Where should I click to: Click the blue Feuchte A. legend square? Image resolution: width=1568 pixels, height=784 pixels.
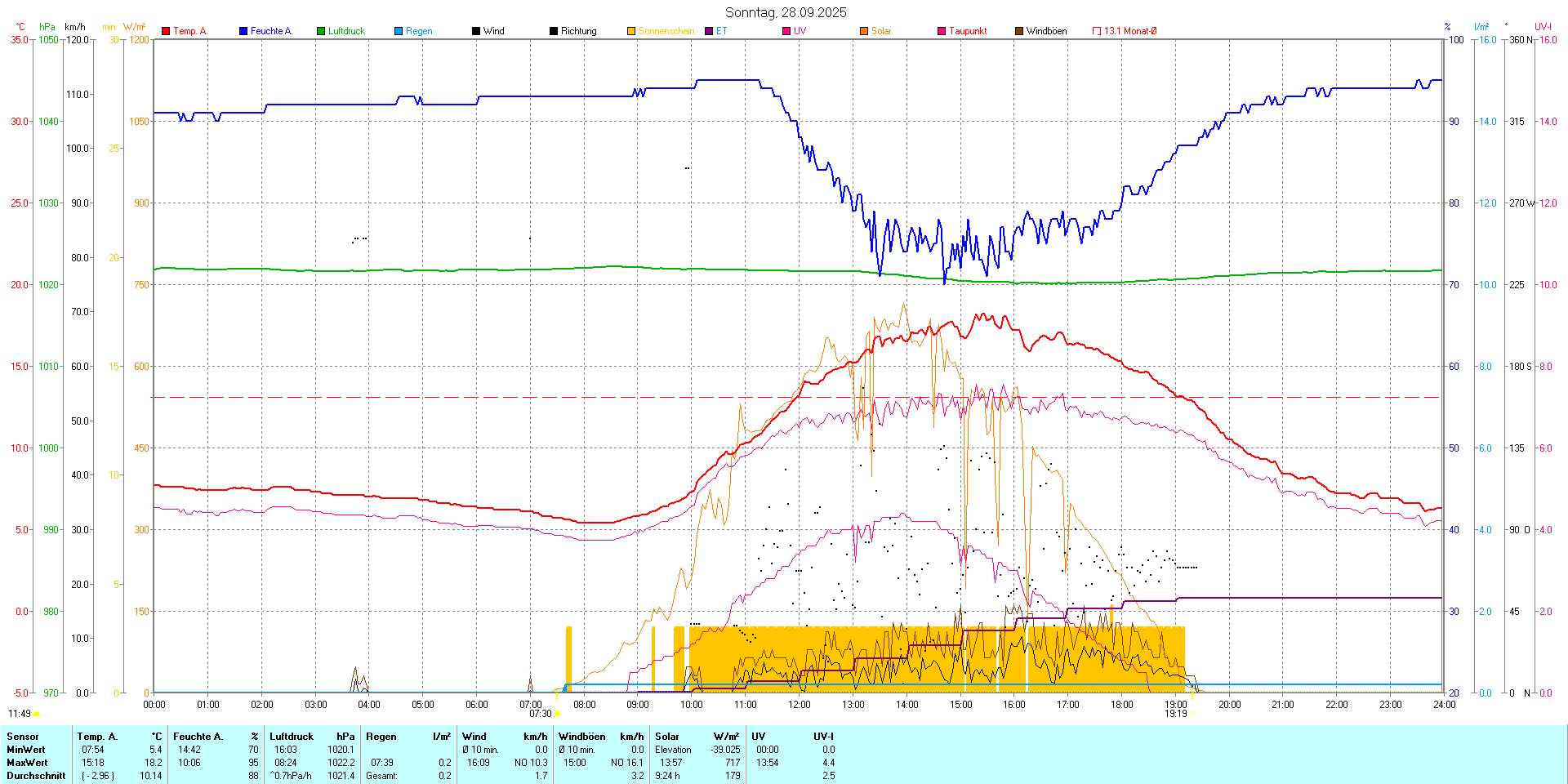click(x=243, y=31)
